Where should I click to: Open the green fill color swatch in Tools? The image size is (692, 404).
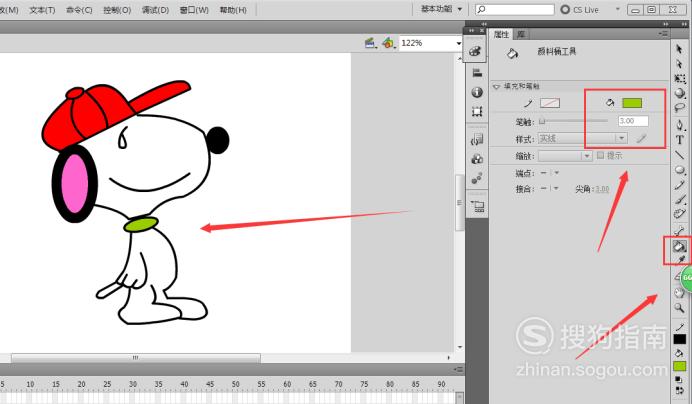[x=680, y=366]
